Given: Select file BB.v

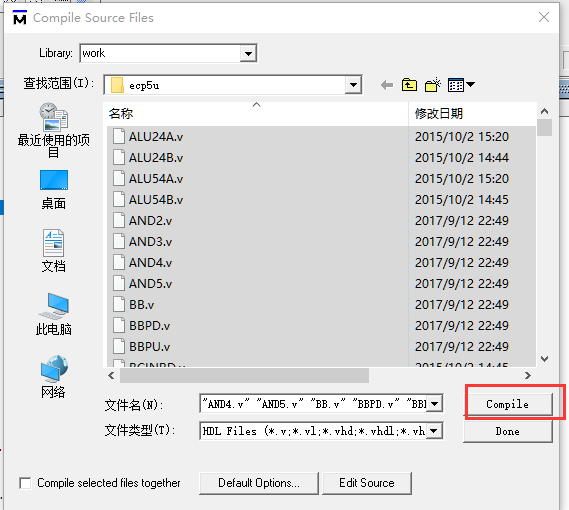Looking at the screenshot, I should 142,305.
